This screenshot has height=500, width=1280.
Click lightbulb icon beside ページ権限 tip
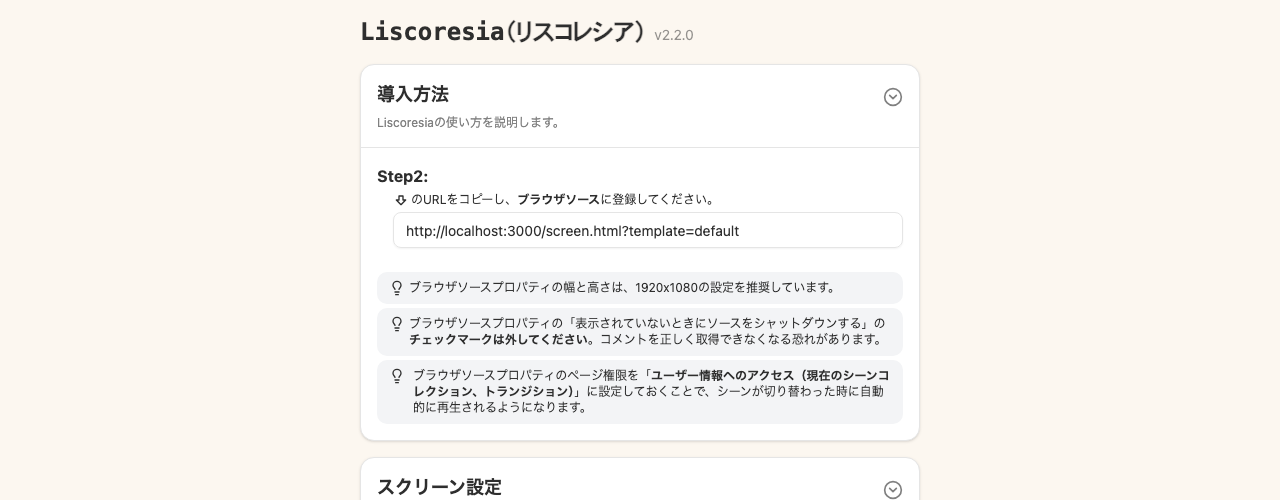tap(397, 376)
